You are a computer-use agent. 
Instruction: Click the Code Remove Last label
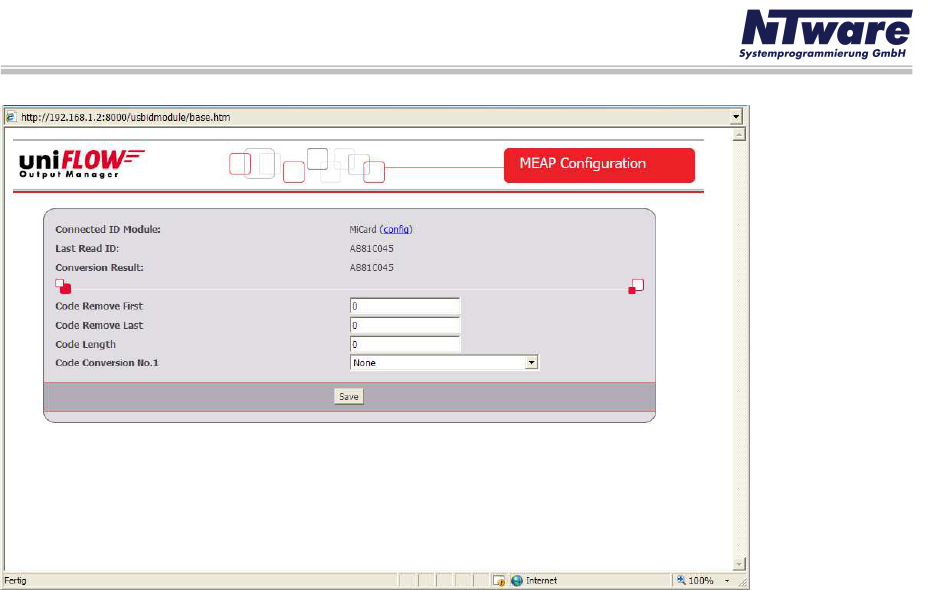[x=99, y=325]
